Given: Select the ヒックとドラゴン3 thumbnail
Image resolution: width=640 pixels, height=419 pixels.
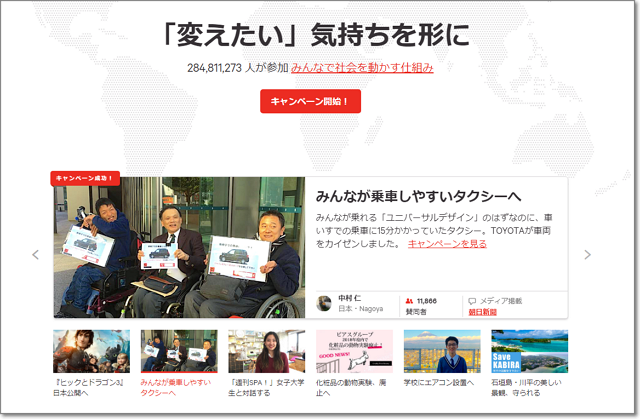Looking at the screenshot, I should (x=91, y=351).
